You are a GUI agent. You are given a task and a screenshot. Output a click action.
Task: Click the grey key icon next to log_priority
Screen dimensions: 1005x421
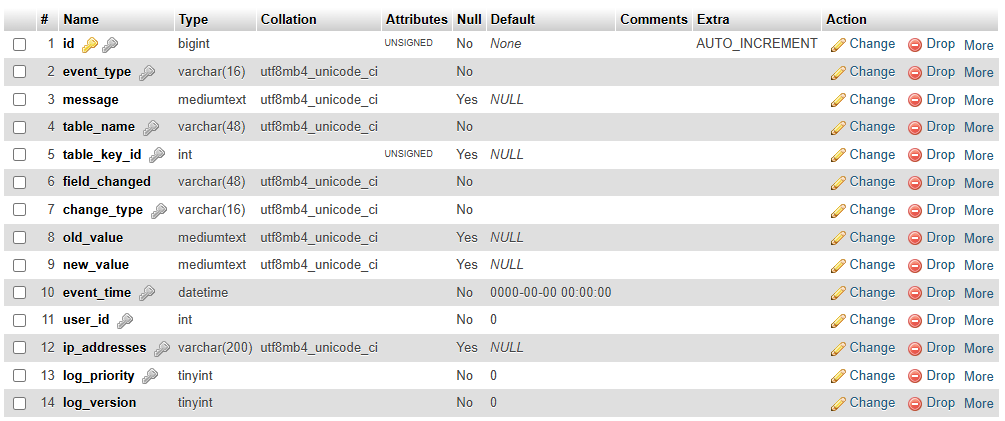(150, 376)
